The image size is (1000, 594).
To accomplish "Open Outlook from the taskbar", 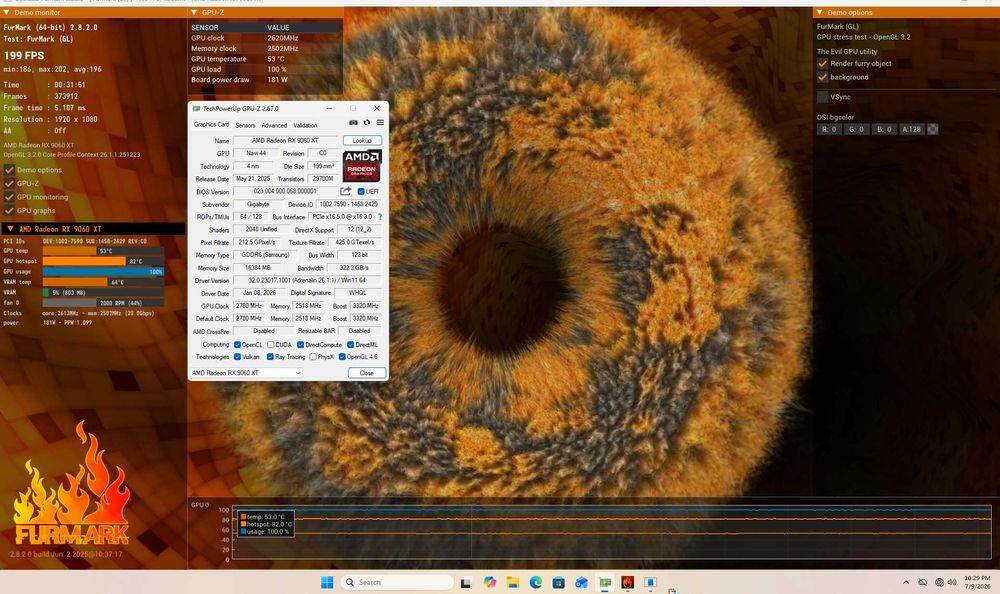I will coord(582,582).
